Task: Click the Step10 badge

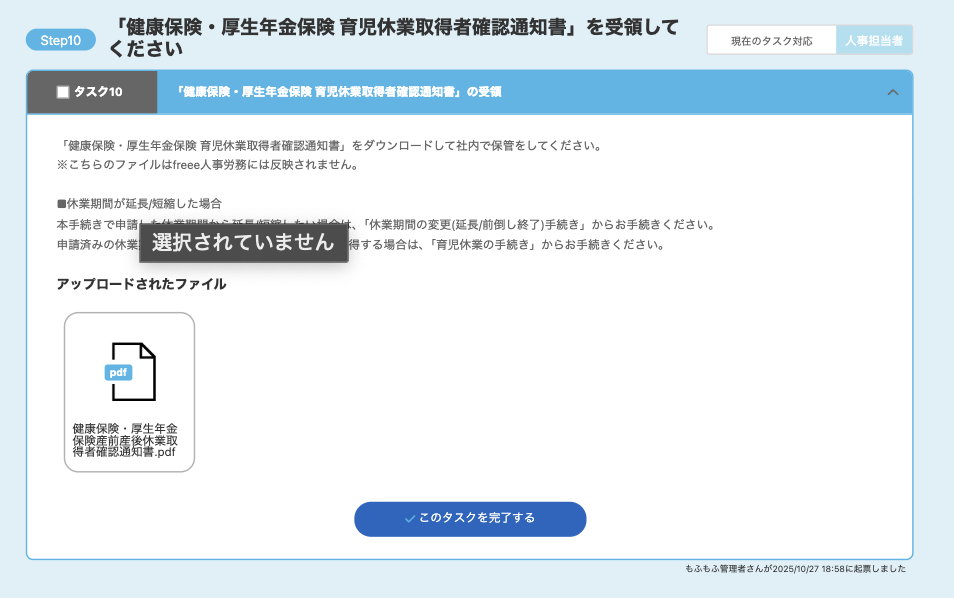Action: pyautogui.click(x=61, y=40)
